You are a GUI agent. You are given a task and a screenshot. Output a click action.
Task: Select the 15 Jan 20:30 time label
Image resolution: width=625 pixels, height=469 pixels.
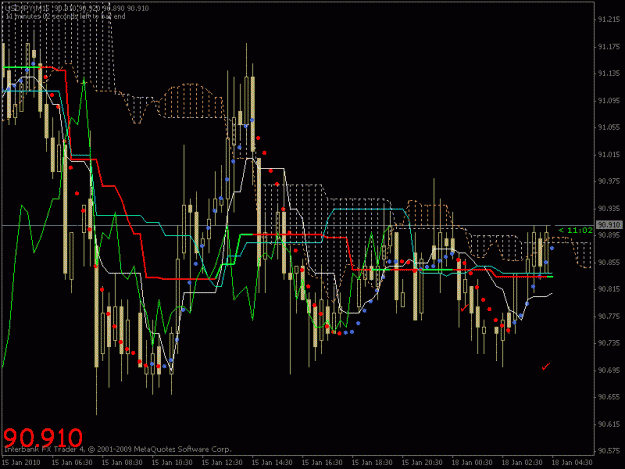422,463
